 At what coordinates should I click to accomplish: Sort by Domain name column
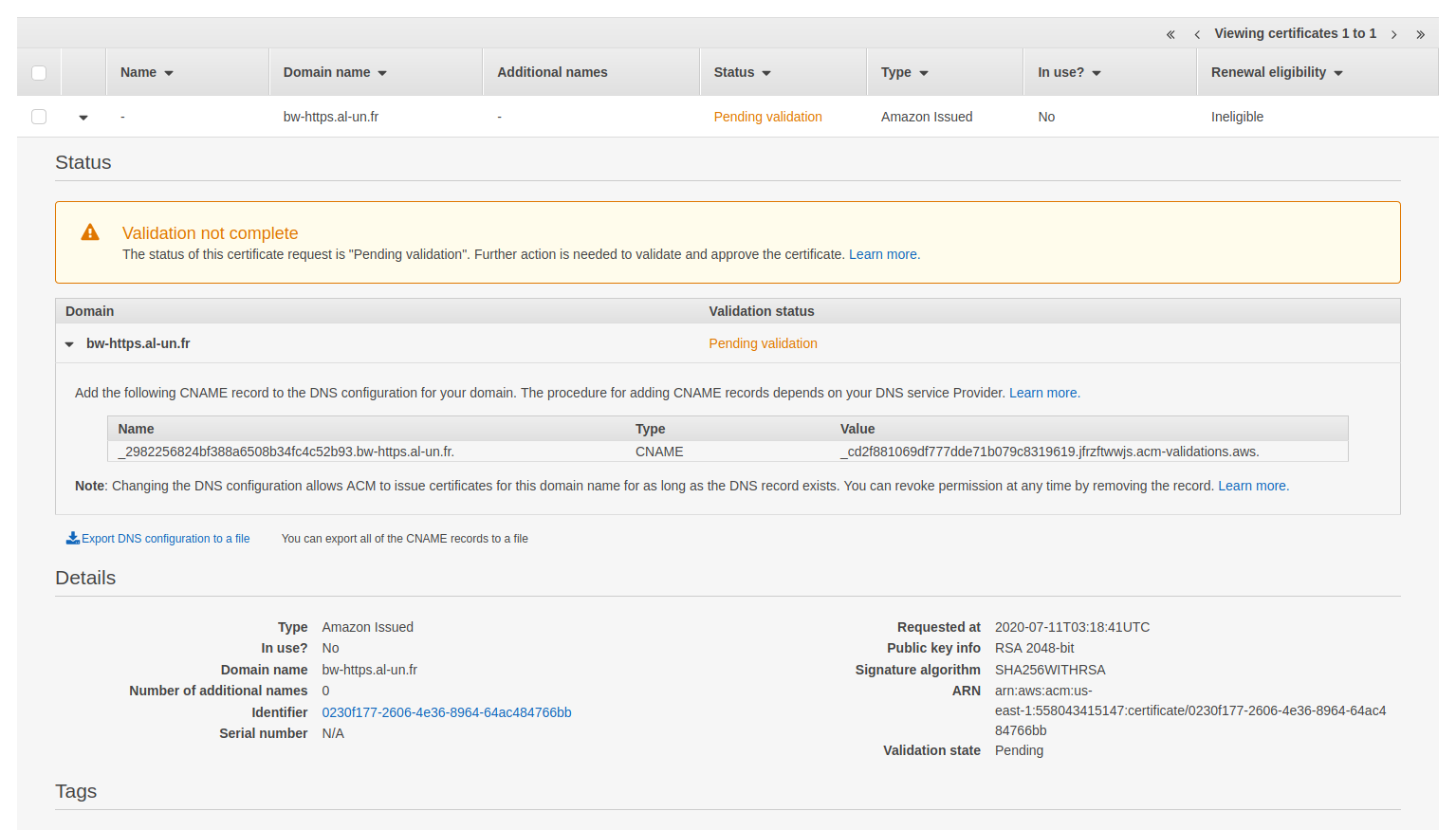coord(334,73)
